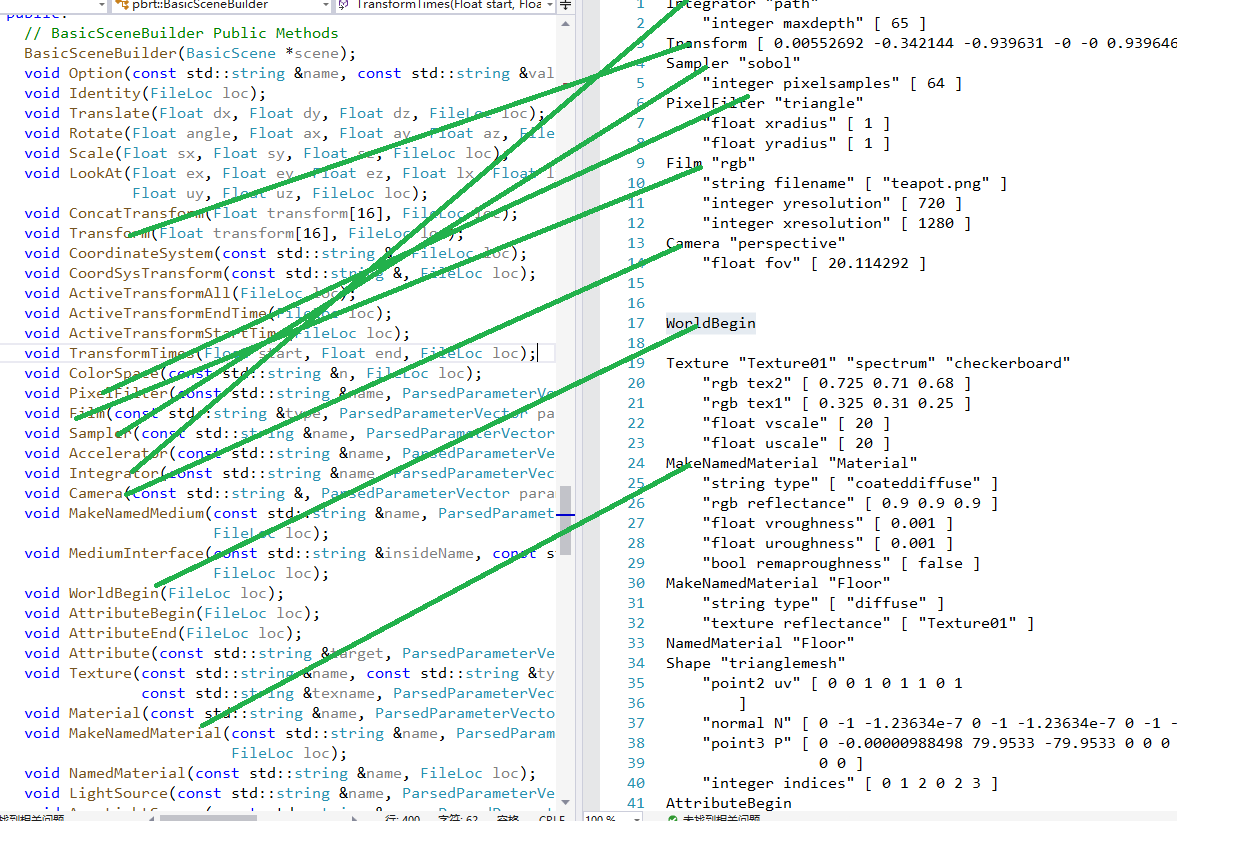Click the CRLF line-ending indicator
The width and height of the screenshot is (1244, 852).
point(551,819)
